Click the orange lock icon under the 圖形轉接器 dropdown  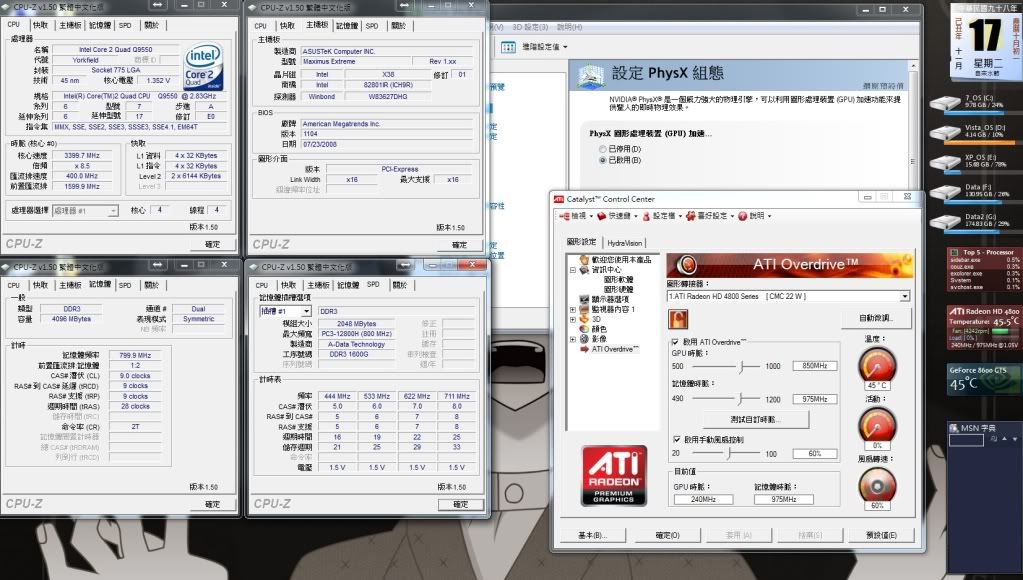tap(678, 319)
